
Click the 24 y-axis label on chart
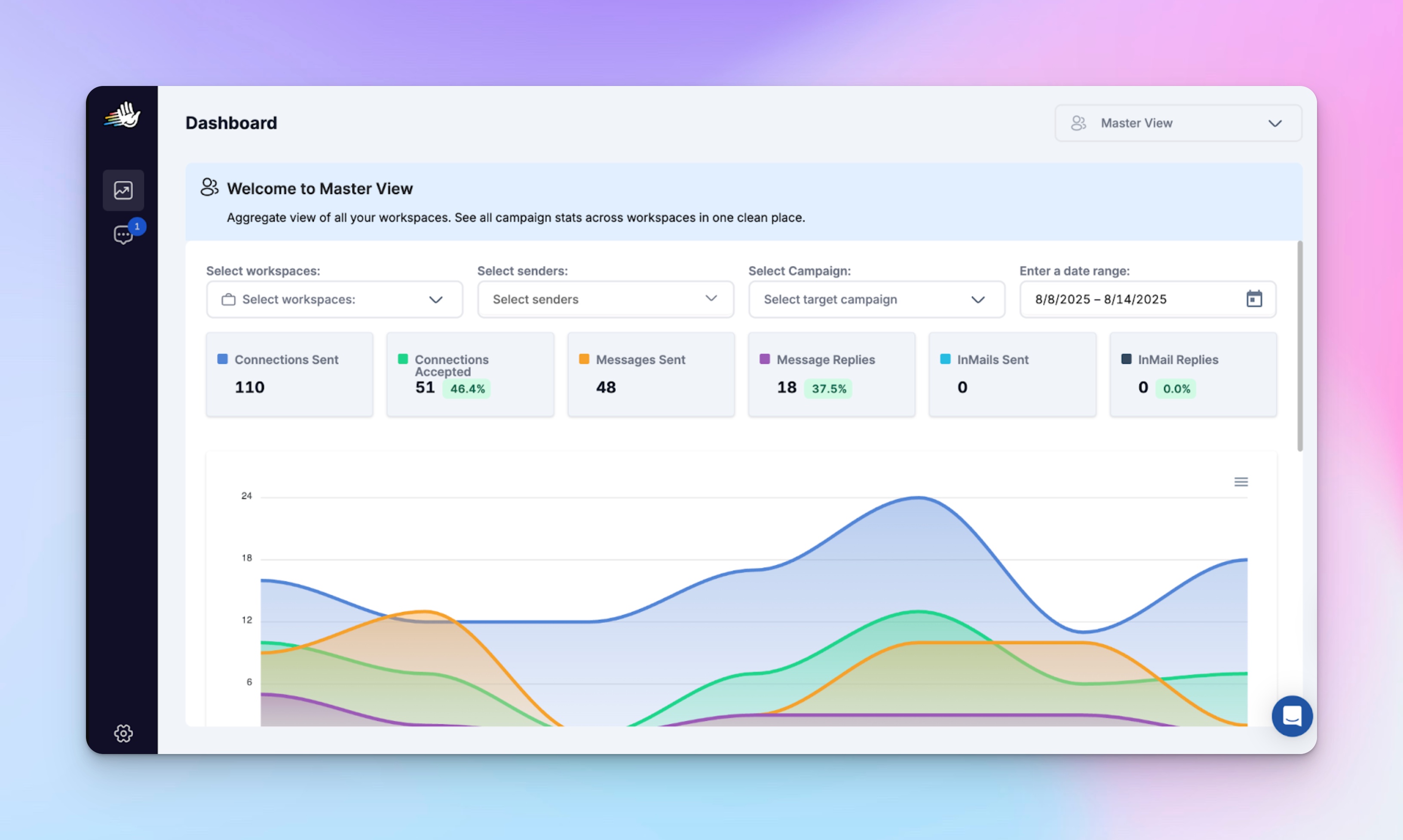[246, 496]
